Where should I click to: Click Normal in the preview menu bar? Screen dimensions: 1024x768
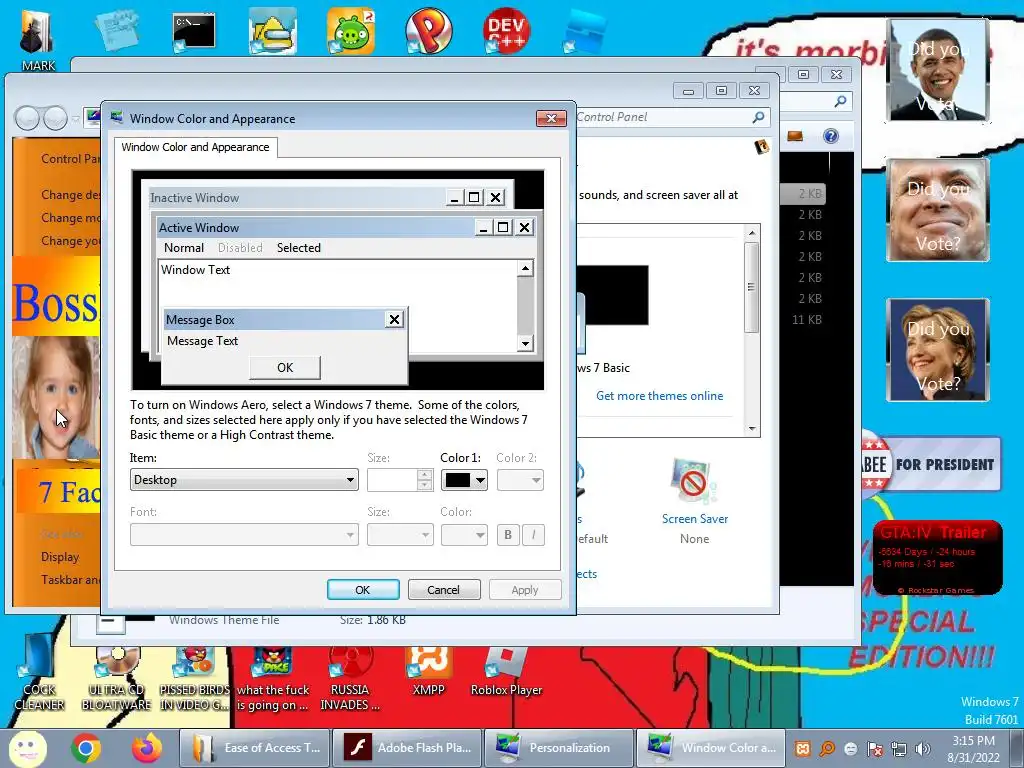(184, 248)
